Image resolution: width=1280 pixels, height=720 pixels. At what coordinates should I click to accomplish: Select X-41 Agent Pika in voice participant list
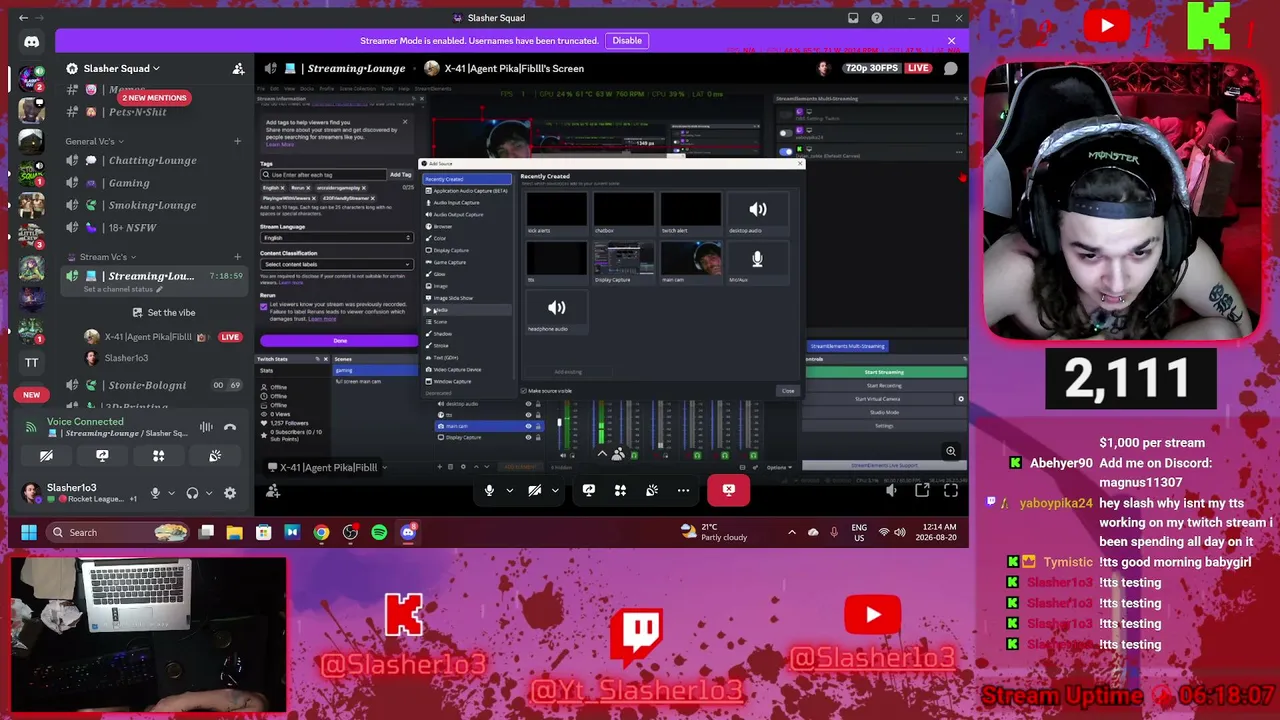pyautogui.click(x=163, y=337)
